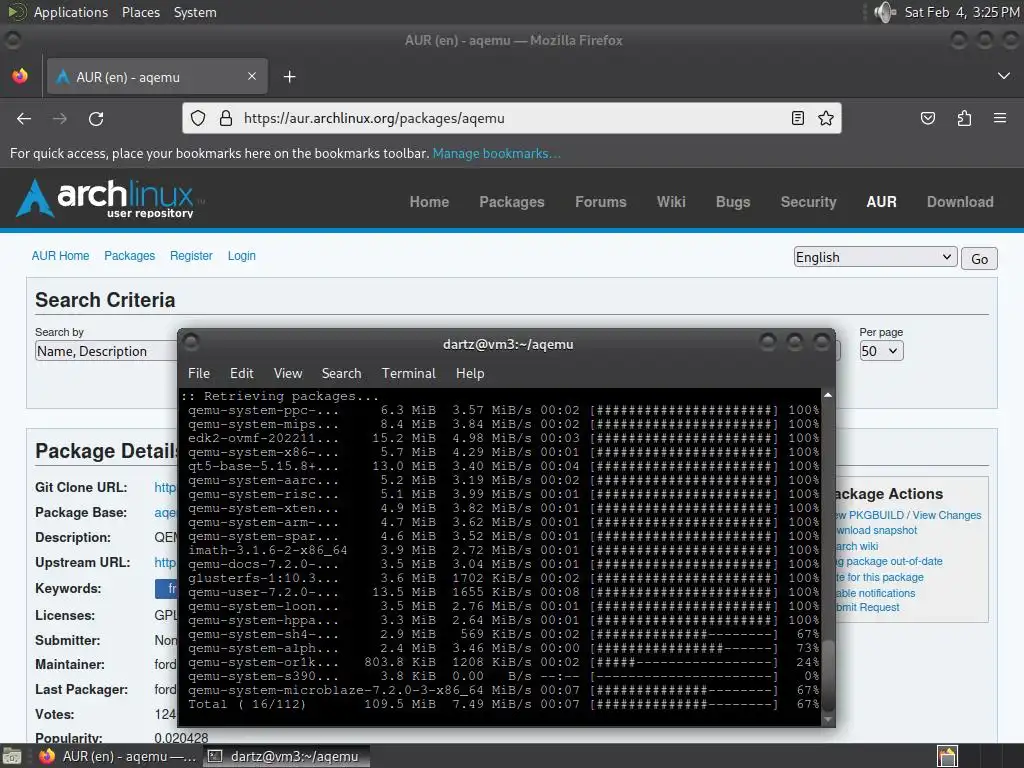This screenshot has width=1024, height=768.
Task: Click the AUR Home link
Action: pyautogui.click(x=60, y=255)
